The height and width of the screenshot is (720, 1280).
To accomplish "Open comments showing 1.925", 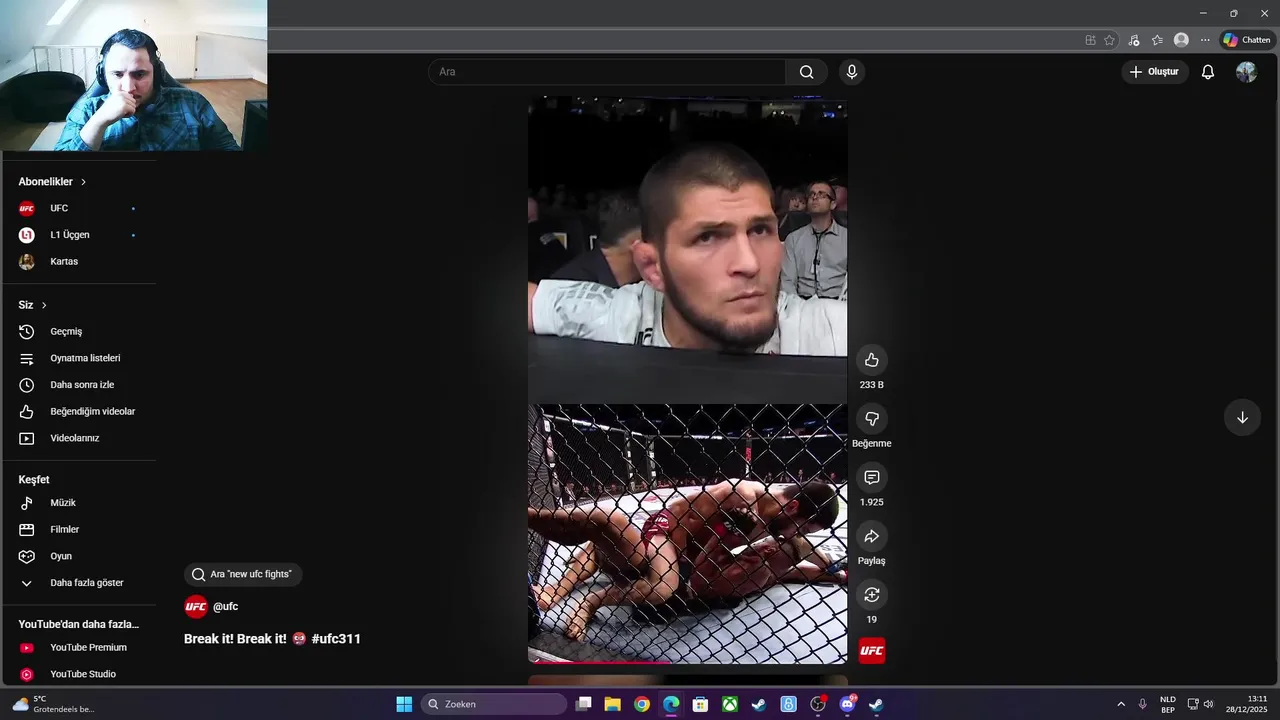I will [872, 478].
